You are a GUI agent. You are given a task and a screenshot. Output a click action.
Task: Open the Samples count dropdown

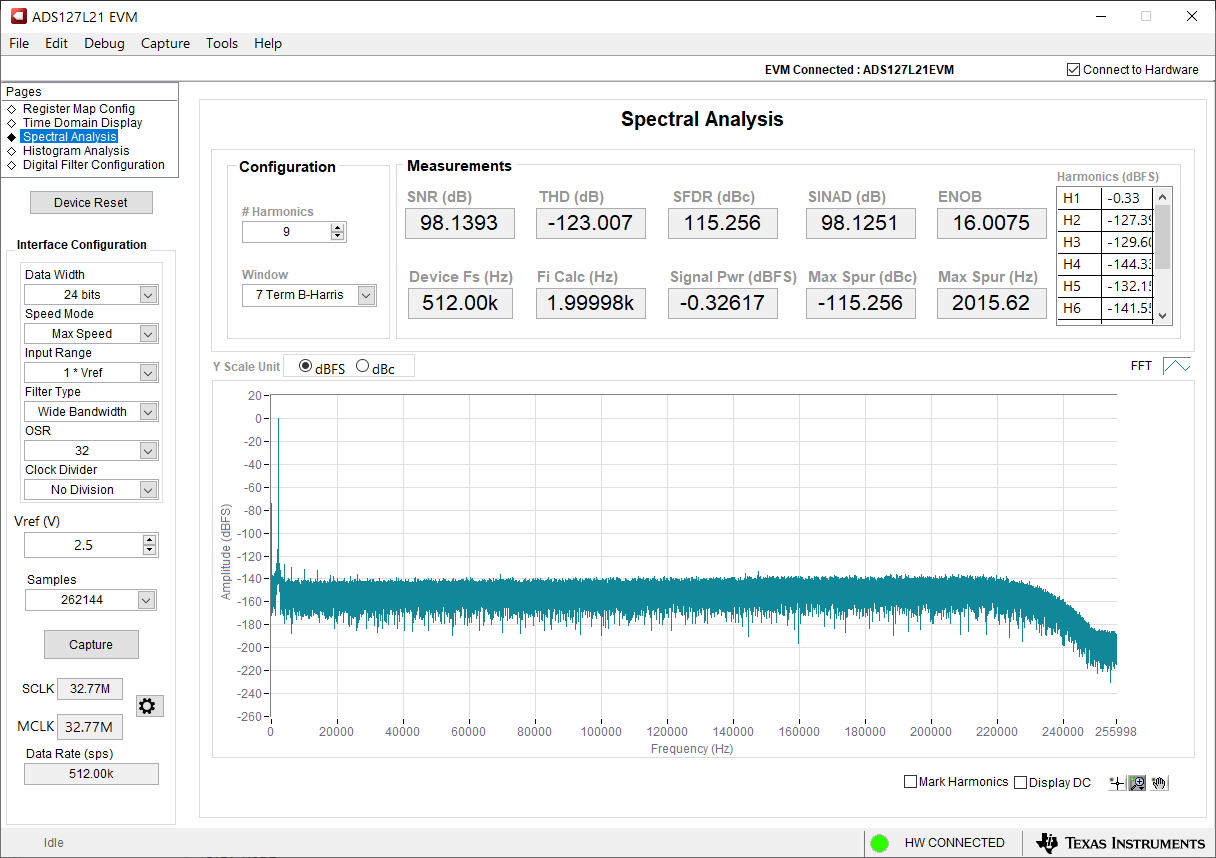[147, 600]
